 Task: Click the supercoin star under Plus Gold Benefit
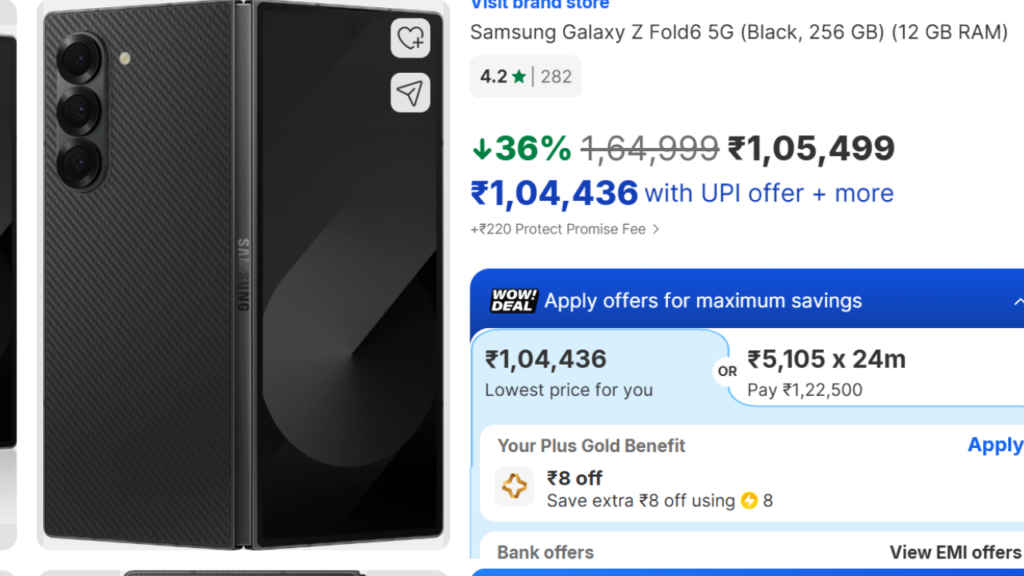514,487
